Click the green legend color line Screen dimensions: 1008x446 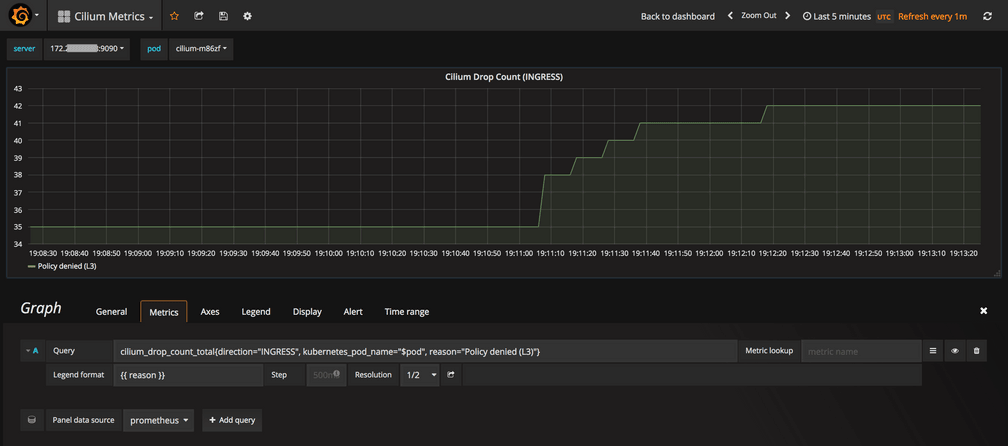(31, 265)
